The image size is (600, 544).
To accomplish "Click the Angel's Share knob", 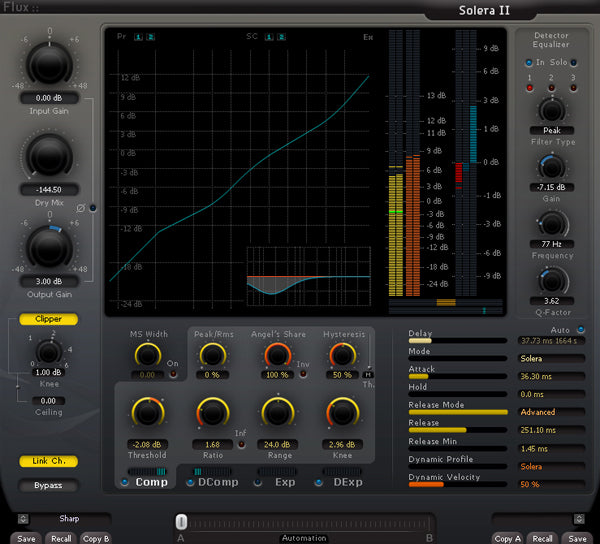I will (277, 354).
